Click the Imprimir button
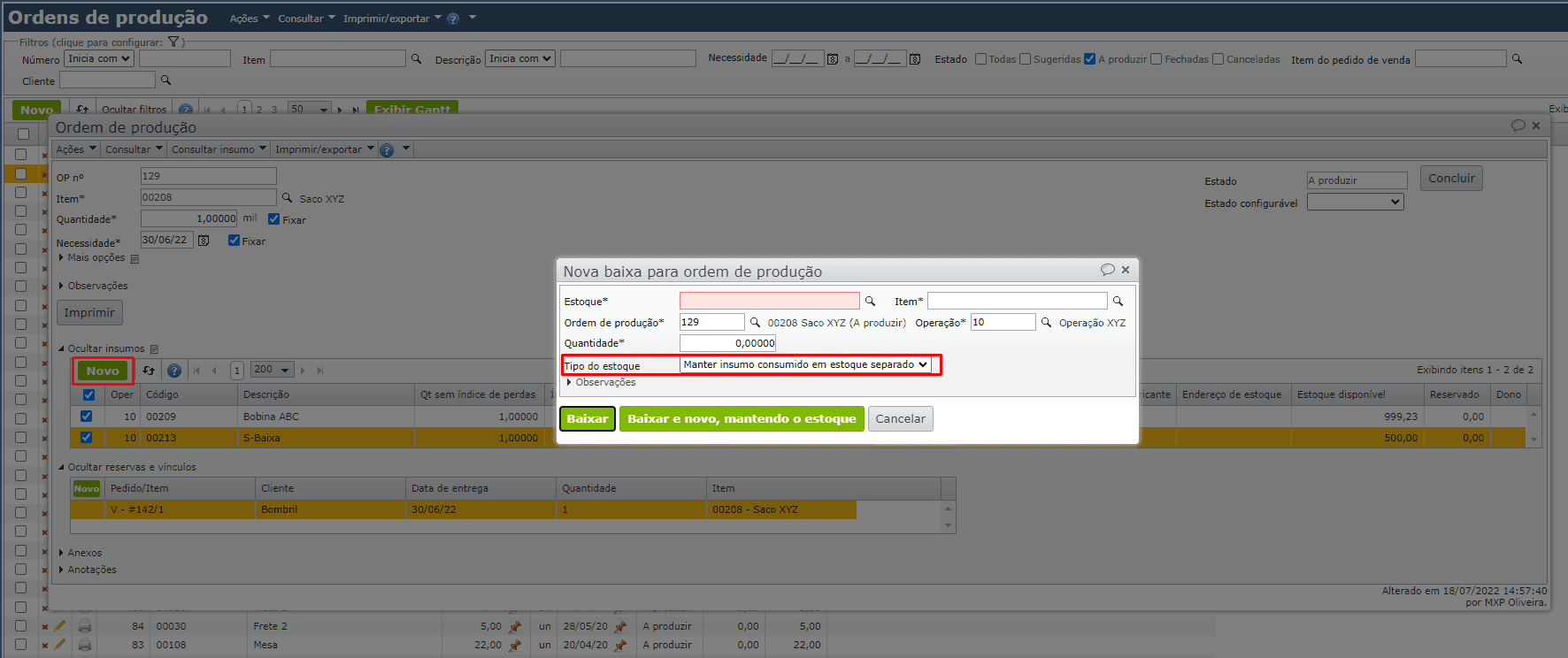Viewport: 1568px width, 658px height. tap(89, 312)
